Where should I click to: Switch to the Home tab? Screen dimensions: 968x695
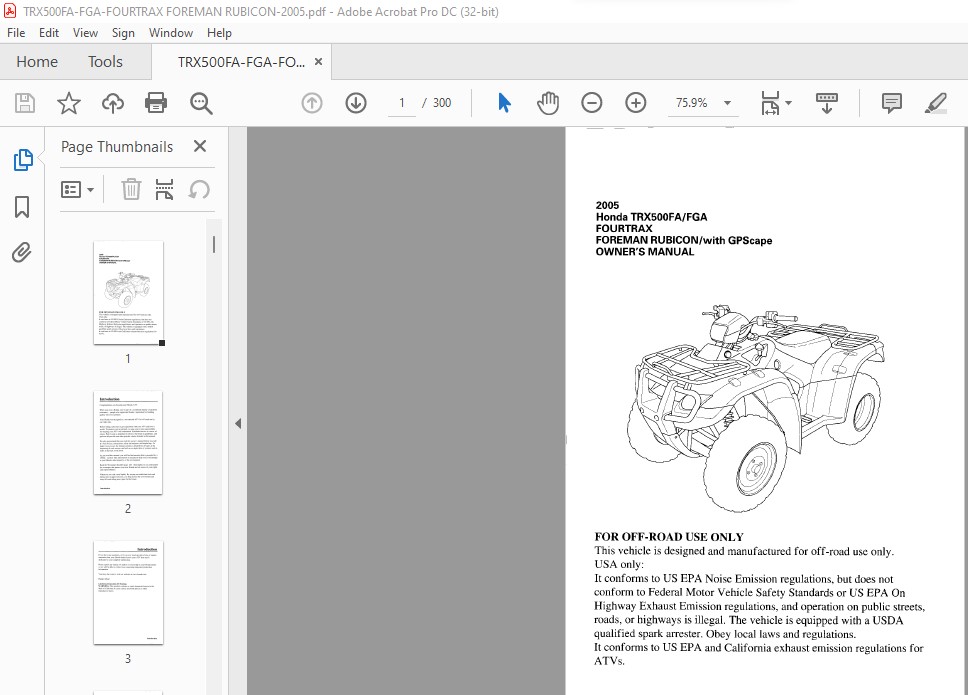(37, 62)
